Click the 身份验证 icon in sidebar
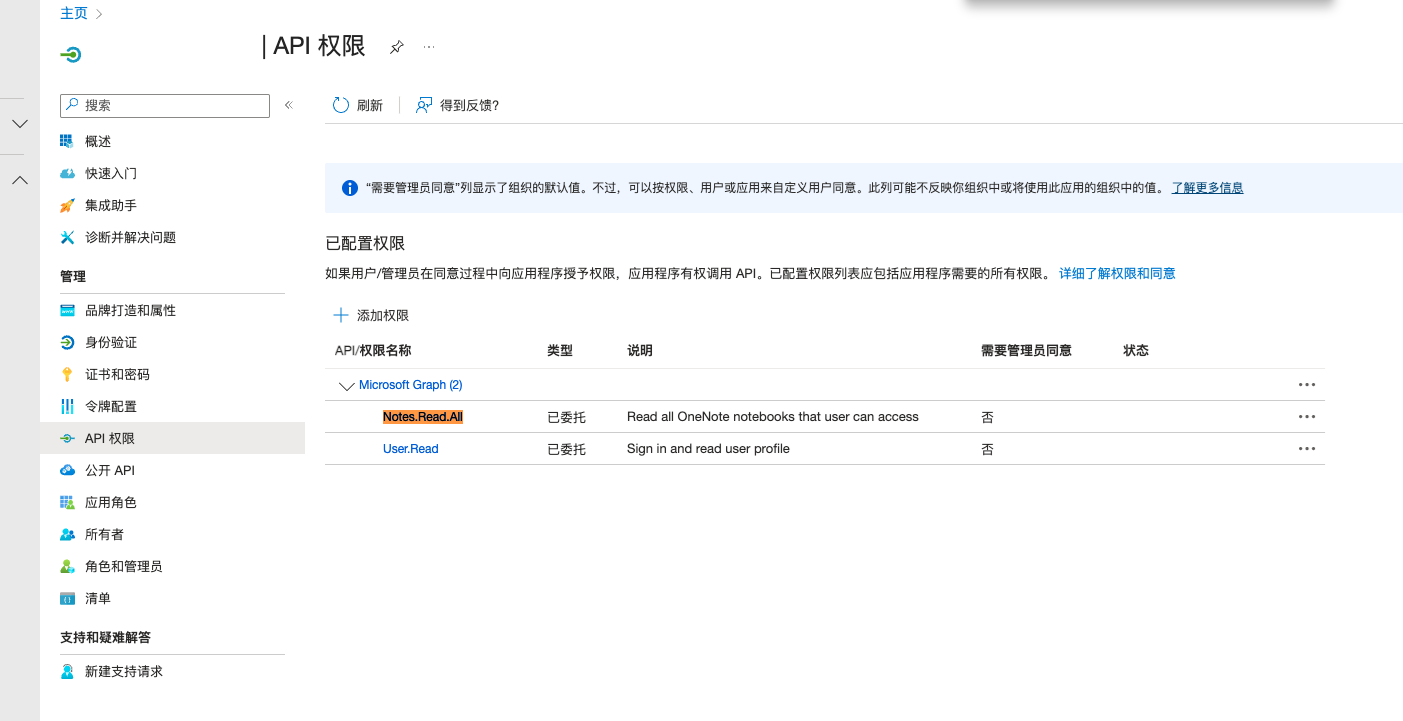The width and height of the screenshot is (1403, 721). (x=67, y=342)
